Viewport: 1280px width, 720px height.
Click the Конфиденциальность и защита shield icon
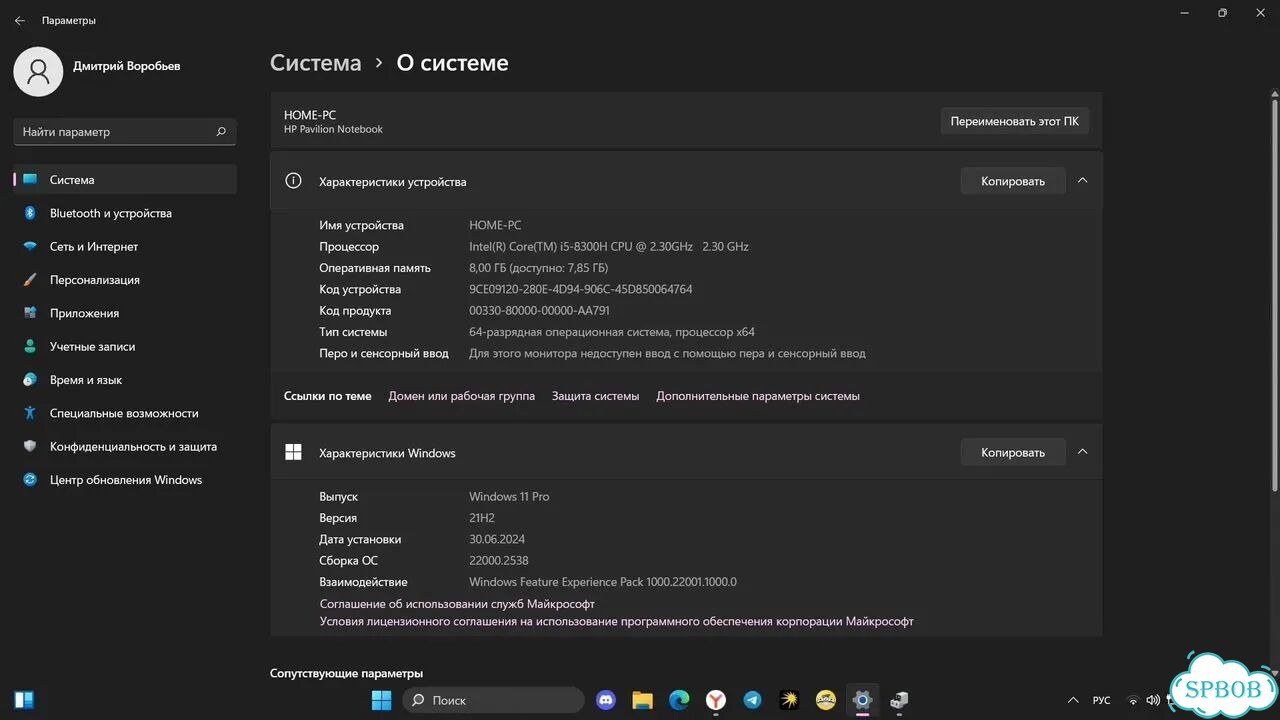[30, 447]
